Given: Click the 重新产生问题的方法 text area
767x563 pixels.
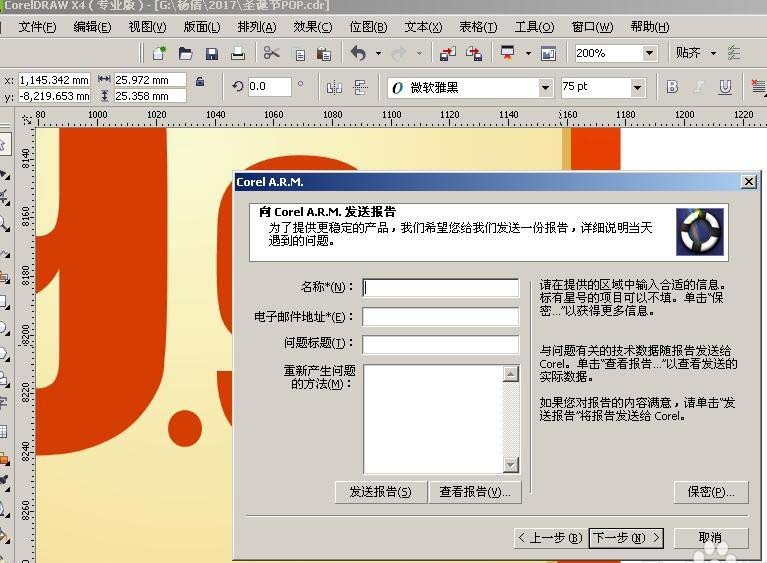Looking at the screenshot, I should [x=434, y=419].
